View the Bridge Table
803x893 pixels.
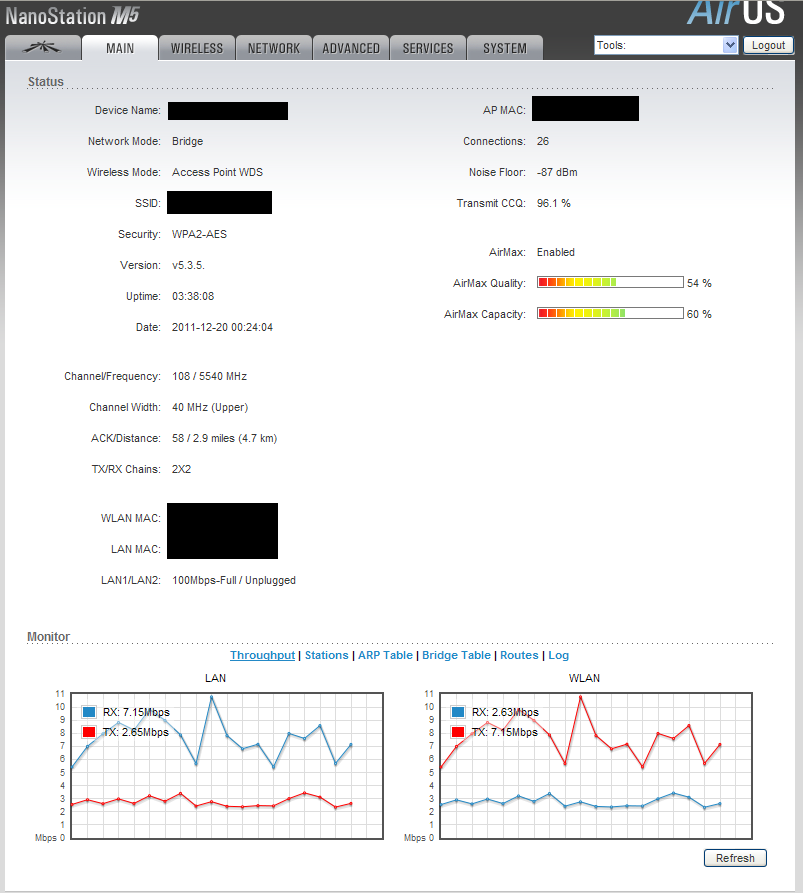point(456,655)
